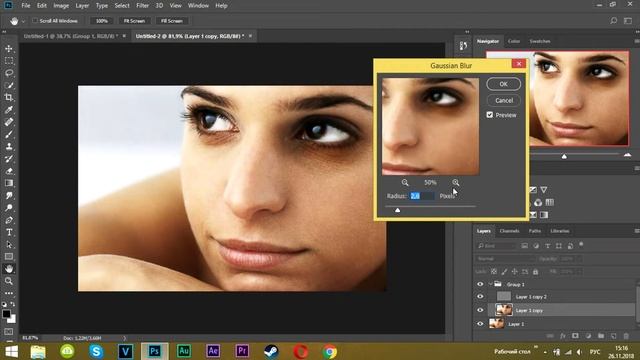Select the Eraser tool

click(9, 171)
